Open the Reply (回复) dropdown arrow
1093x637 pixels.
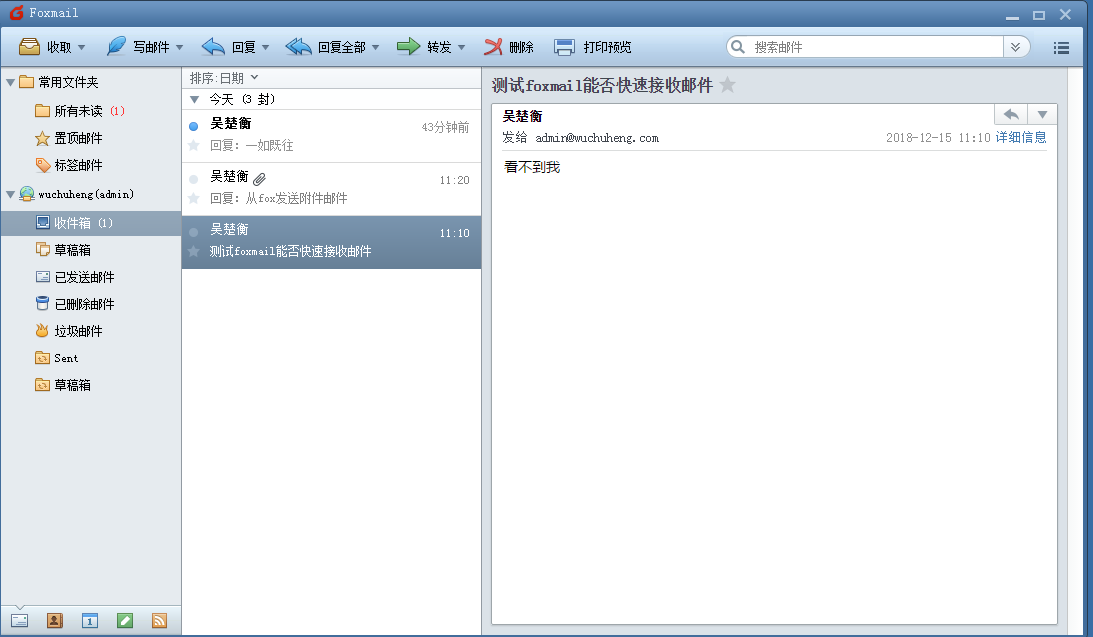(x=266, y=47)
